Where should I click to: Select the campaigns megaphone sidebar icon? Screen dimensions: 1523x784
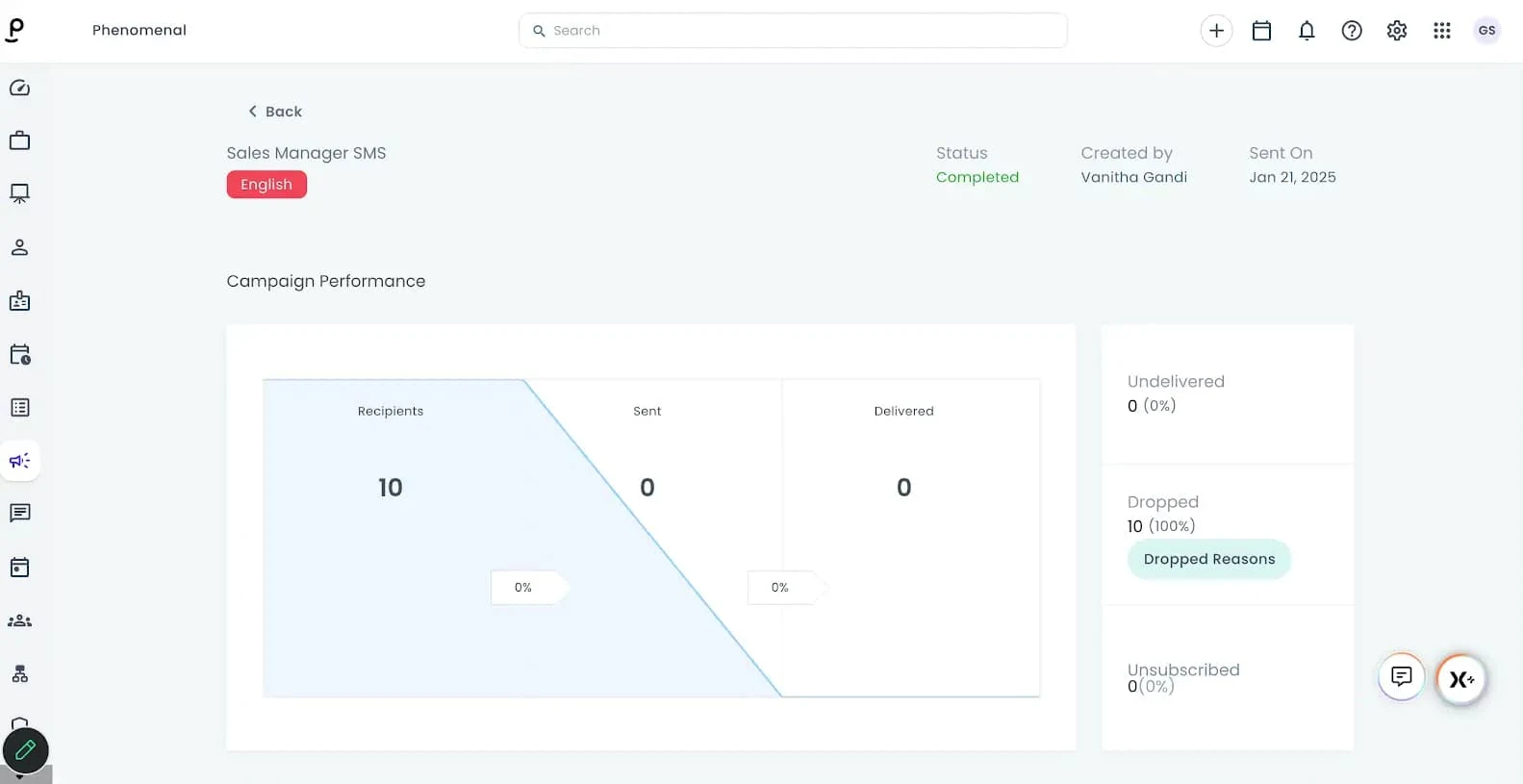(x=19, y=461)
